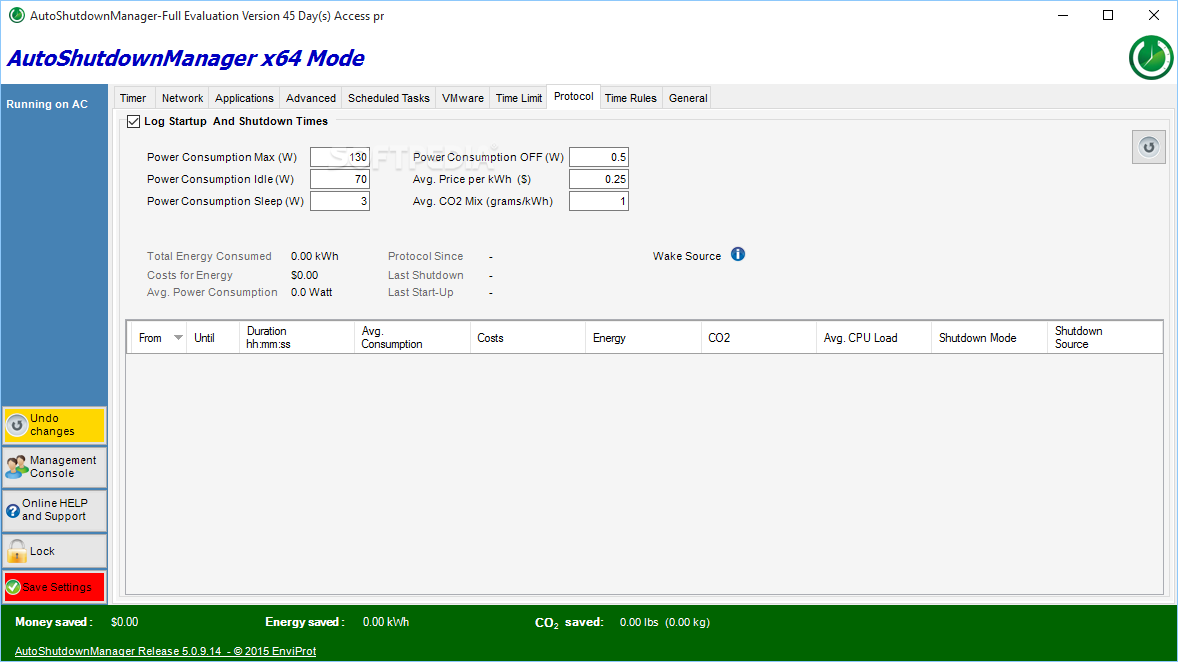Open the AutoShutdownManager Release 5.0.9.14 link
1178x662 pixels.
pos(165,651)
